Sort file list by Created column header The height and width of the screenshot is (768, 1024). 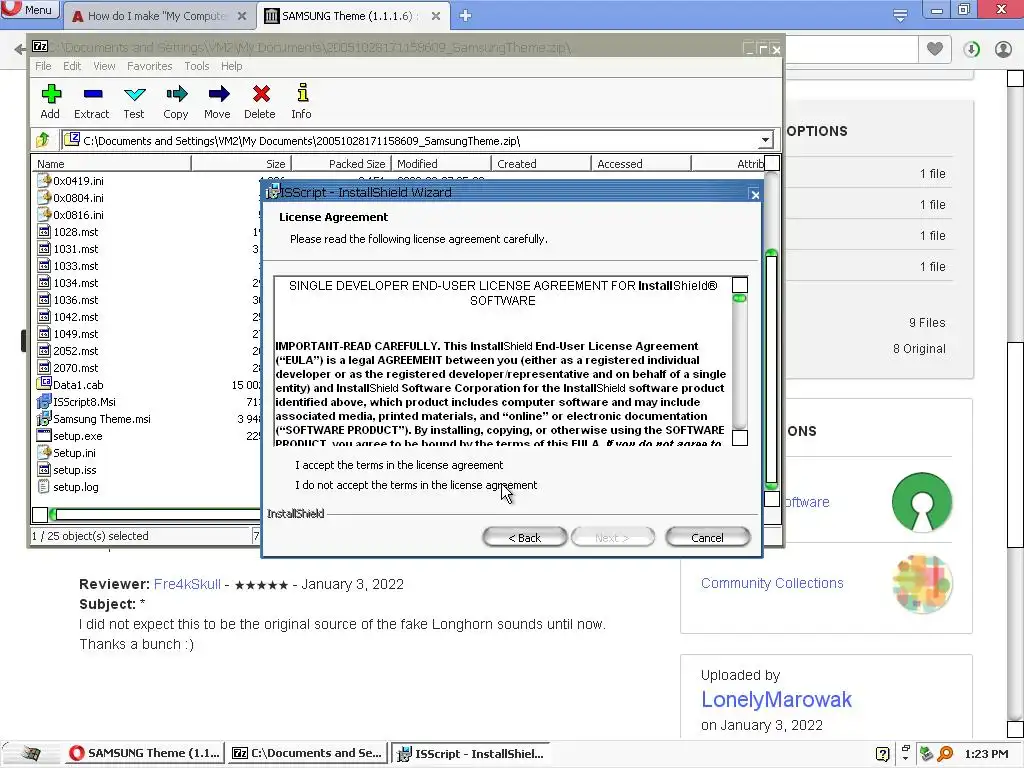tap(541, 164)
